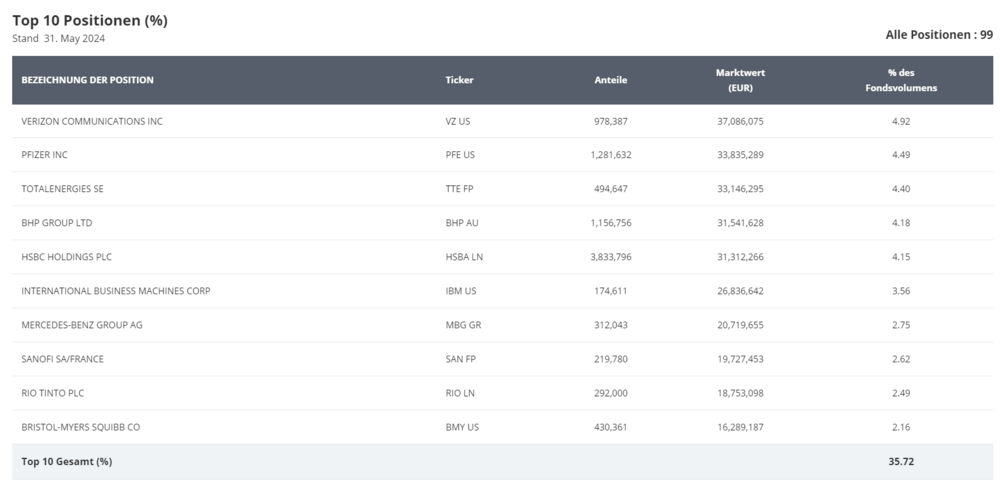Open BRISTOL-MYERS SQUIBB CO position
Image resolution: width=1000 pixels, height=490 pixels.
[81, 427]
